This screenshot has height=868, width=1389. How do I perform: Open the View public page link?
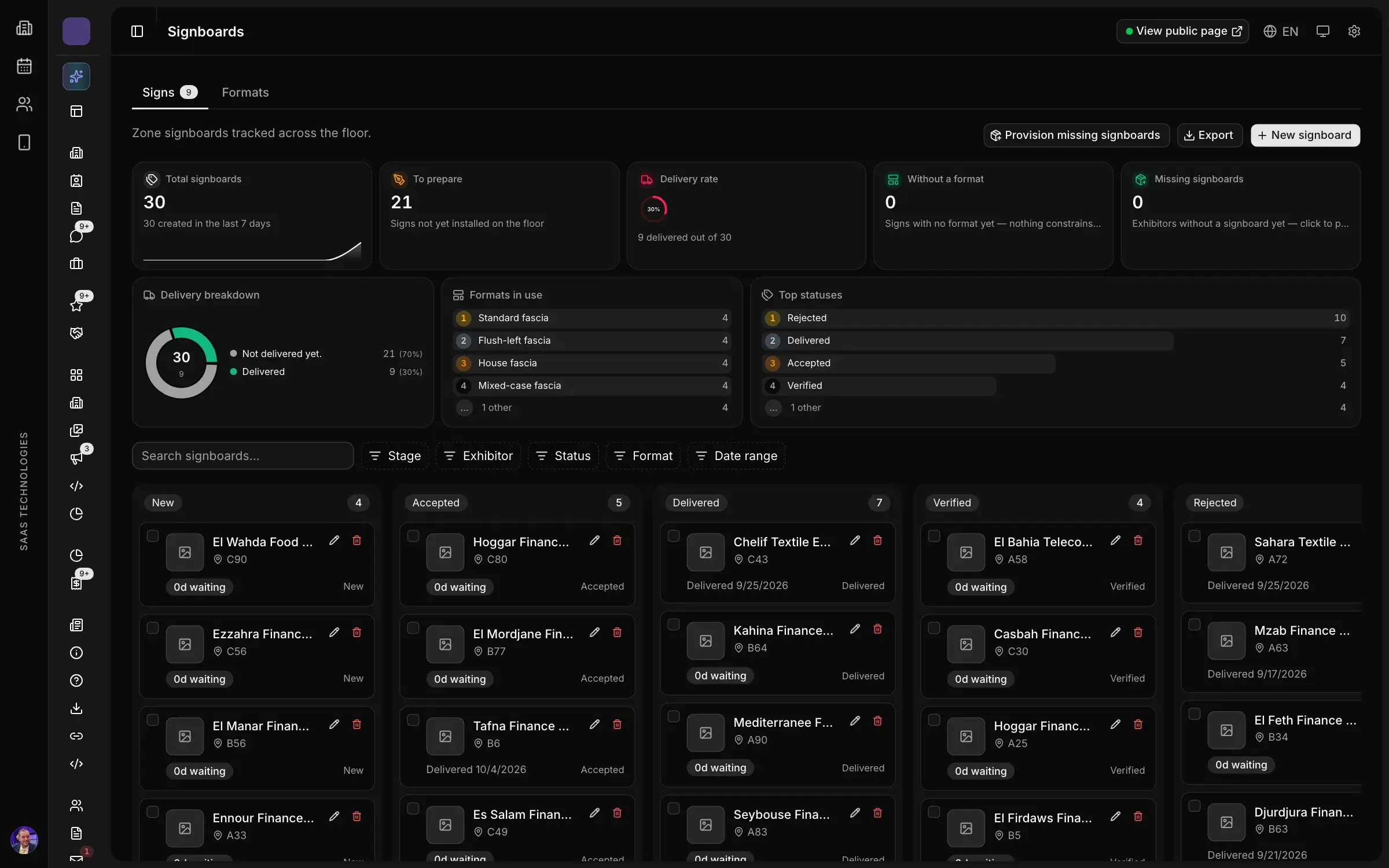pos(1182,31)
